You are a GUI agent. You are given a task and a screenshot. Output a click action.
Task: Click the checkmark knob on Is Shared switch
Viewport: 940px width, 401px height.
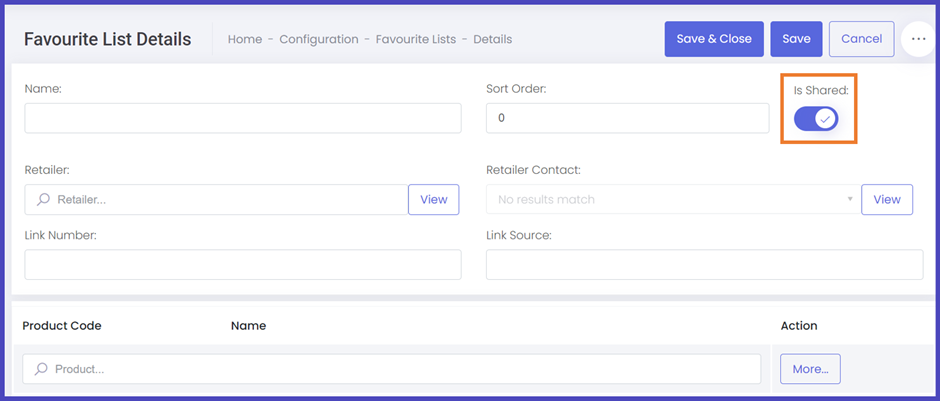pyautogui.click(x=825, y=119)
